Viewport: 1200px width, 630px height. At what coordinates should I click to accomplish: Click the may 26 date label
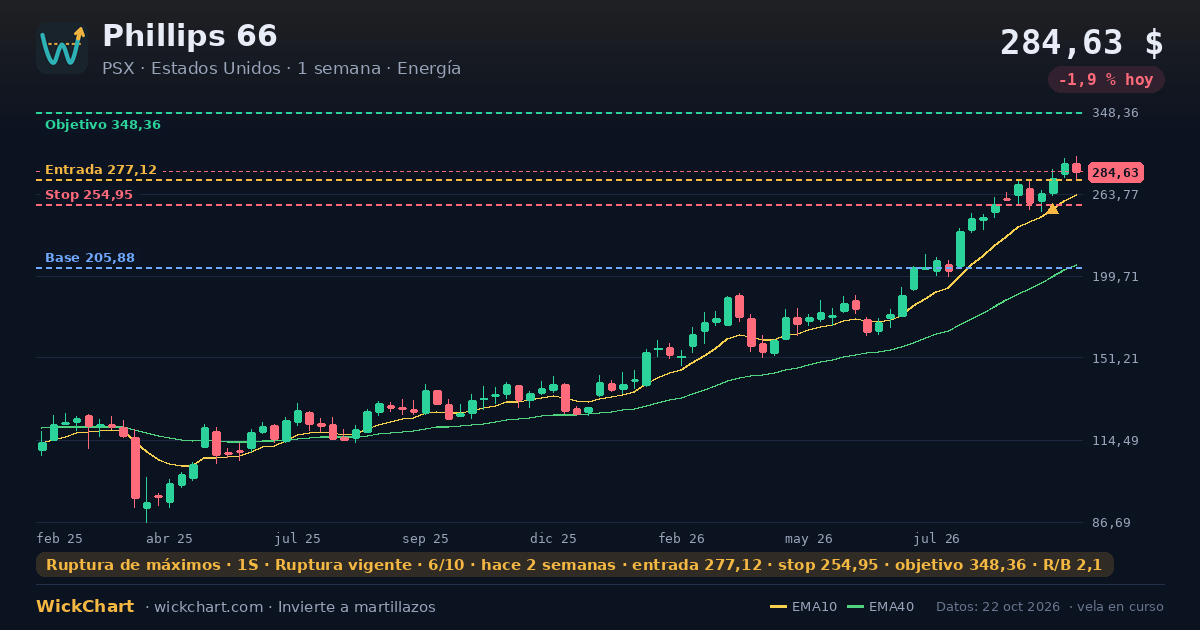pyautogui.click(x=809, y=538)
